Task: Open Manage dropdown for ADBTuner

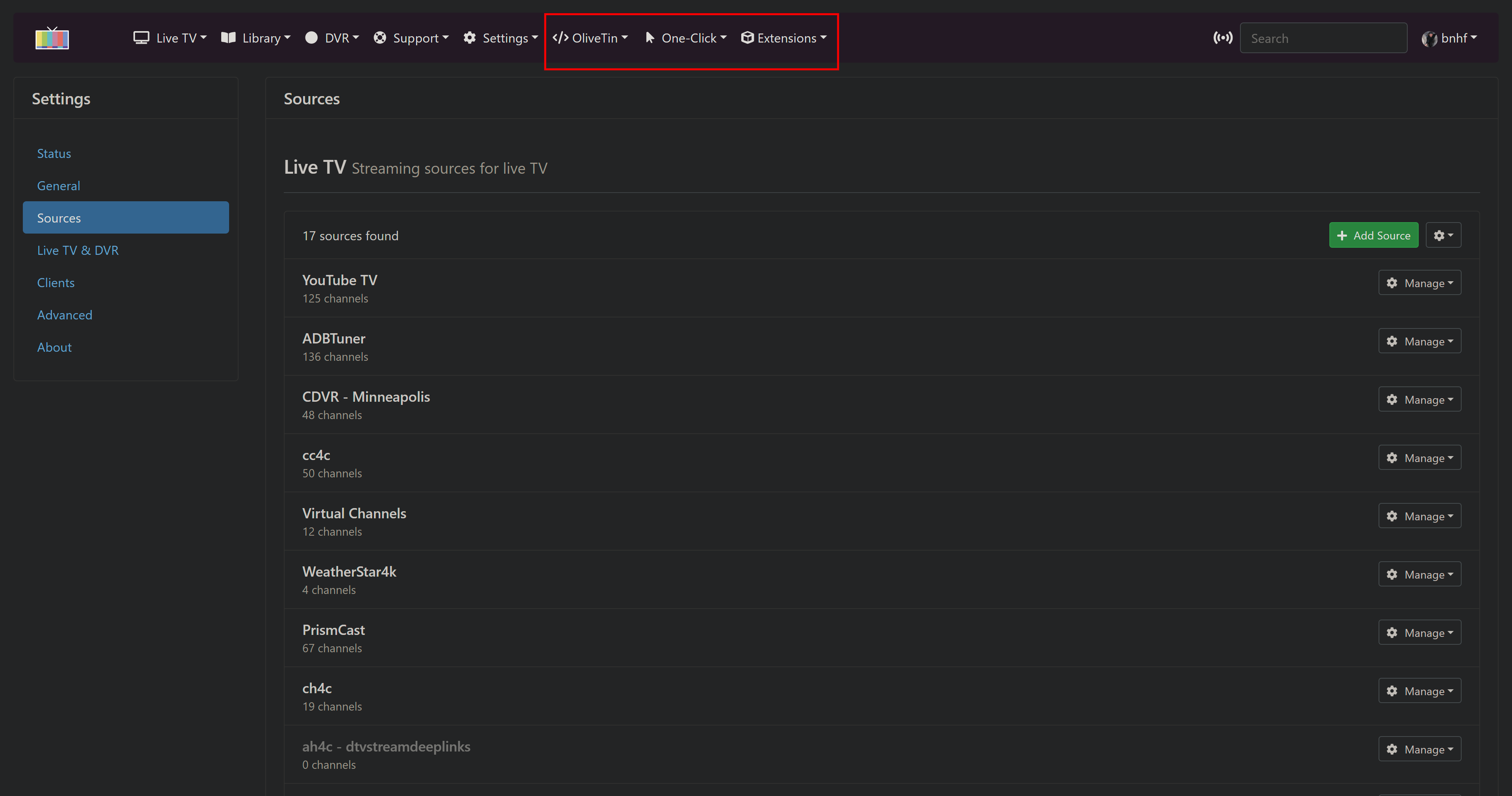Action: 1419,341
